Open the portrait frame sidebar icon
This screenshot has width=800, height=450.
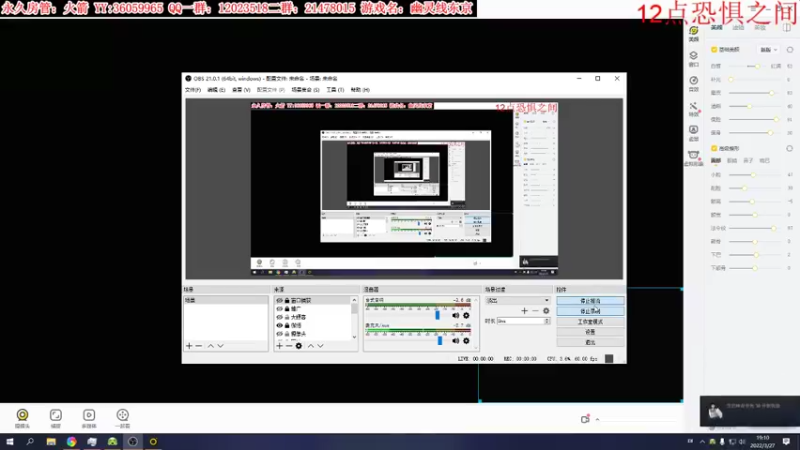[x=693, y=133]
